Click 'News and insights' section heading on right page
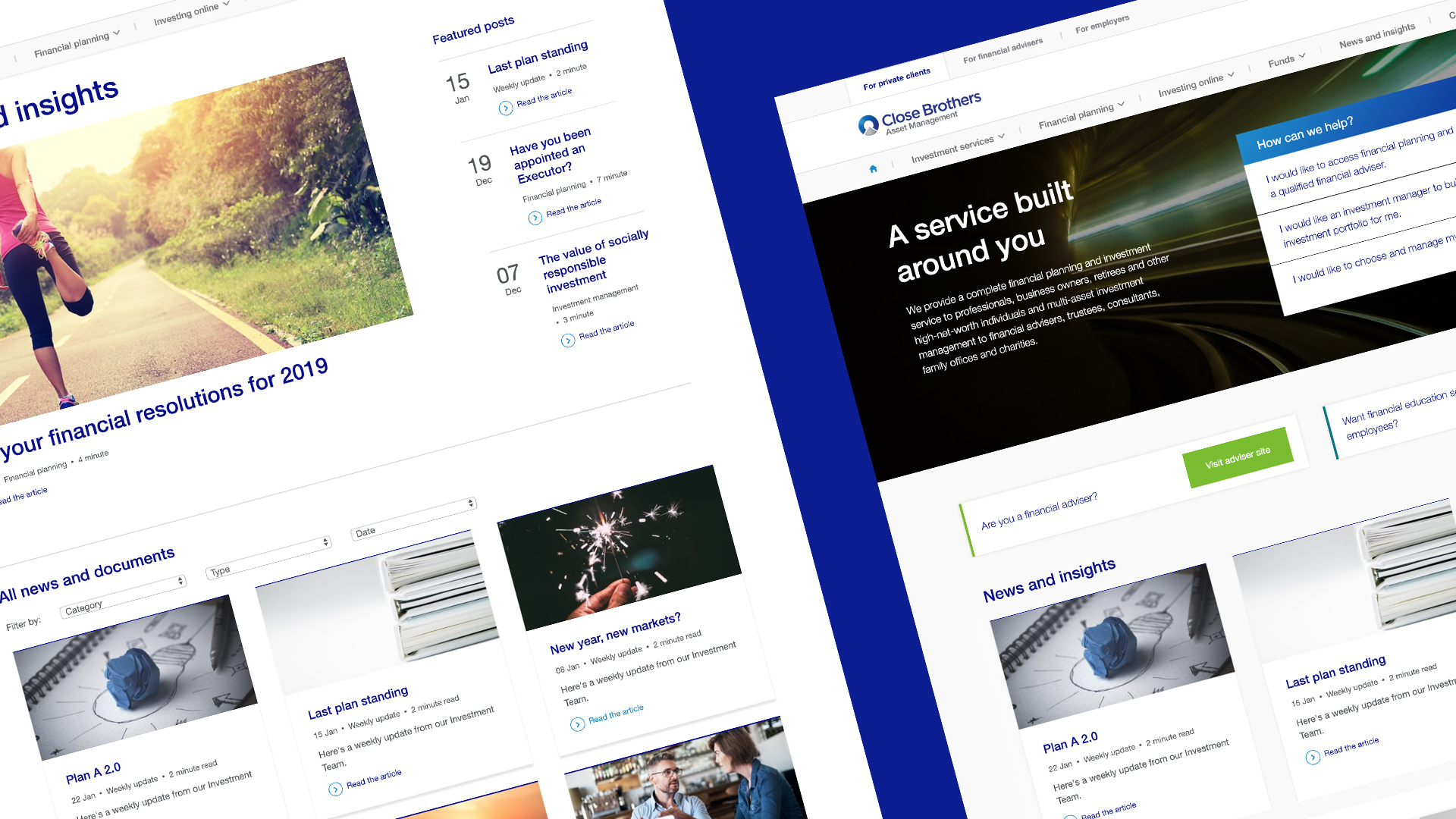This screenshot has width=1456, height=819. coord(1049,580)
